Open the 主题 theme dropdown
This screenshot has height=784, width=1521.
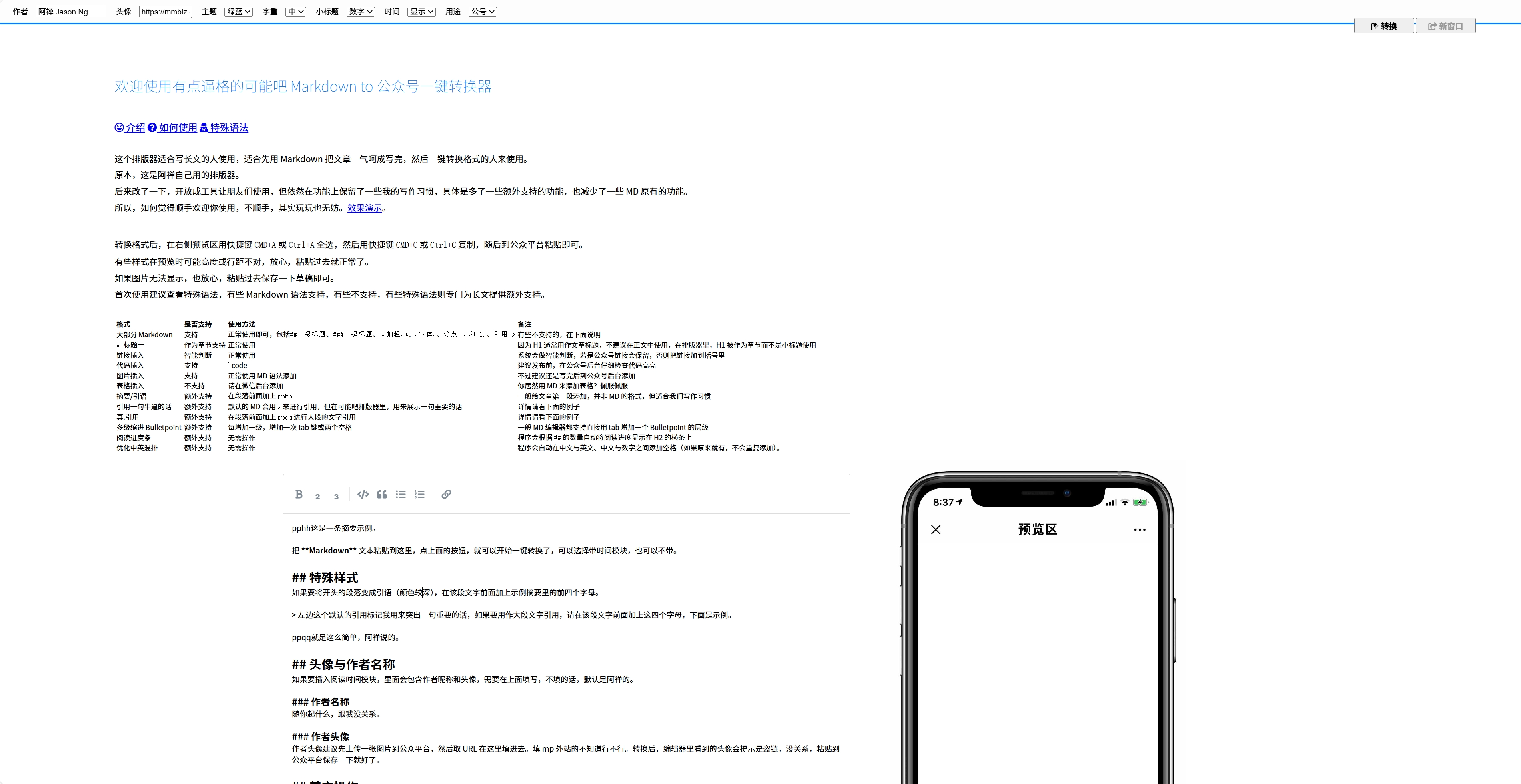tap(239, 12)
